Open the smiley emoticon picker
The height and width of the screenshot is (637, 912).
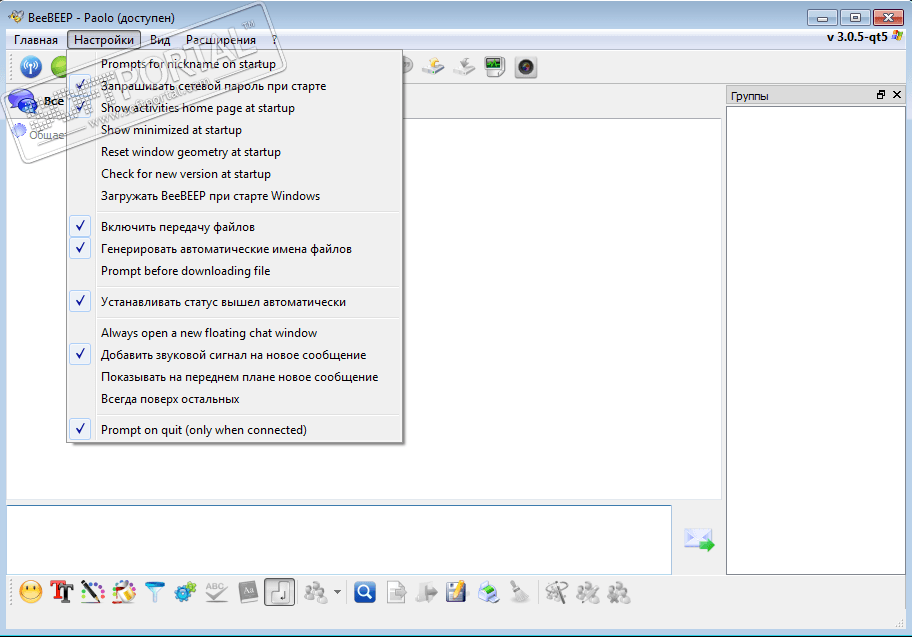31,592
